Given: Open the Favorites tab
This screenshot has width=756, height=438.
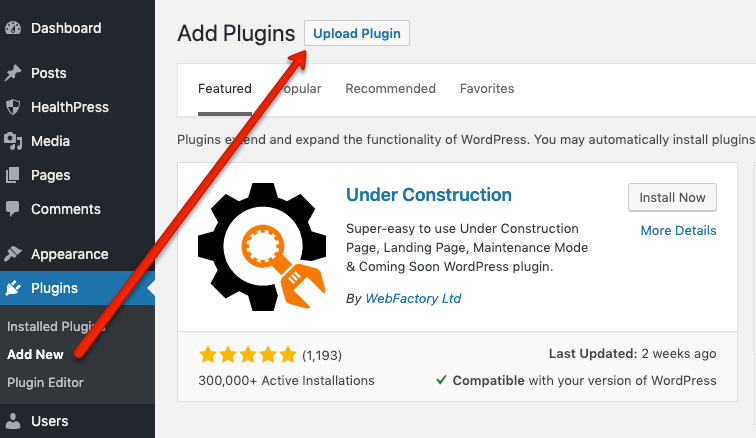Looking at the screenshot, I should point(487,88).
